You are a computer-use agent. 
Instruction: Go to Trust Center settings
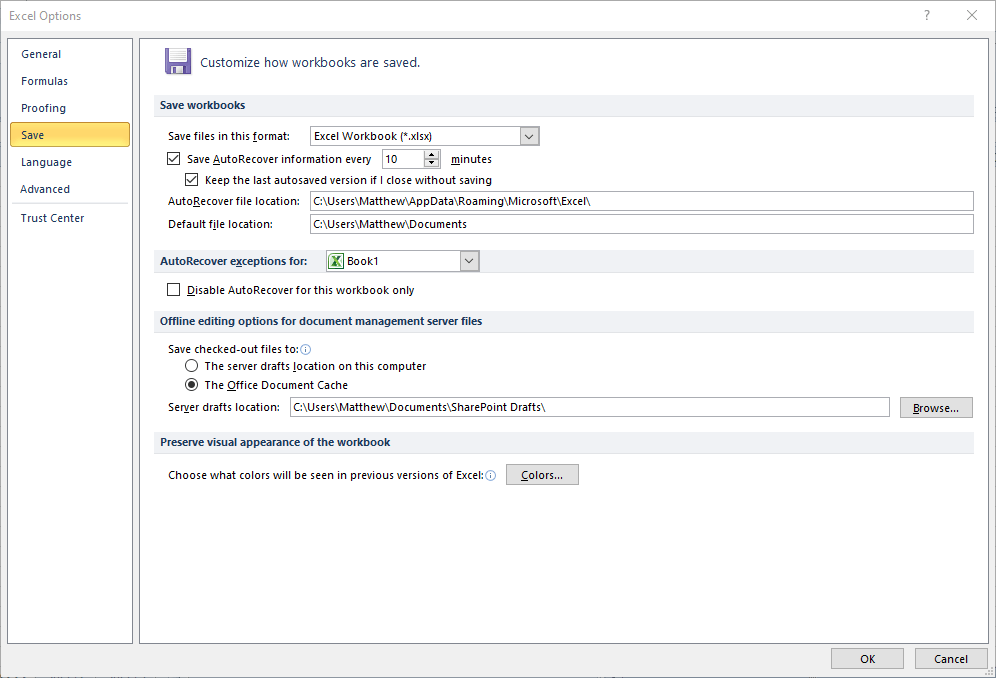click(52, 218)
